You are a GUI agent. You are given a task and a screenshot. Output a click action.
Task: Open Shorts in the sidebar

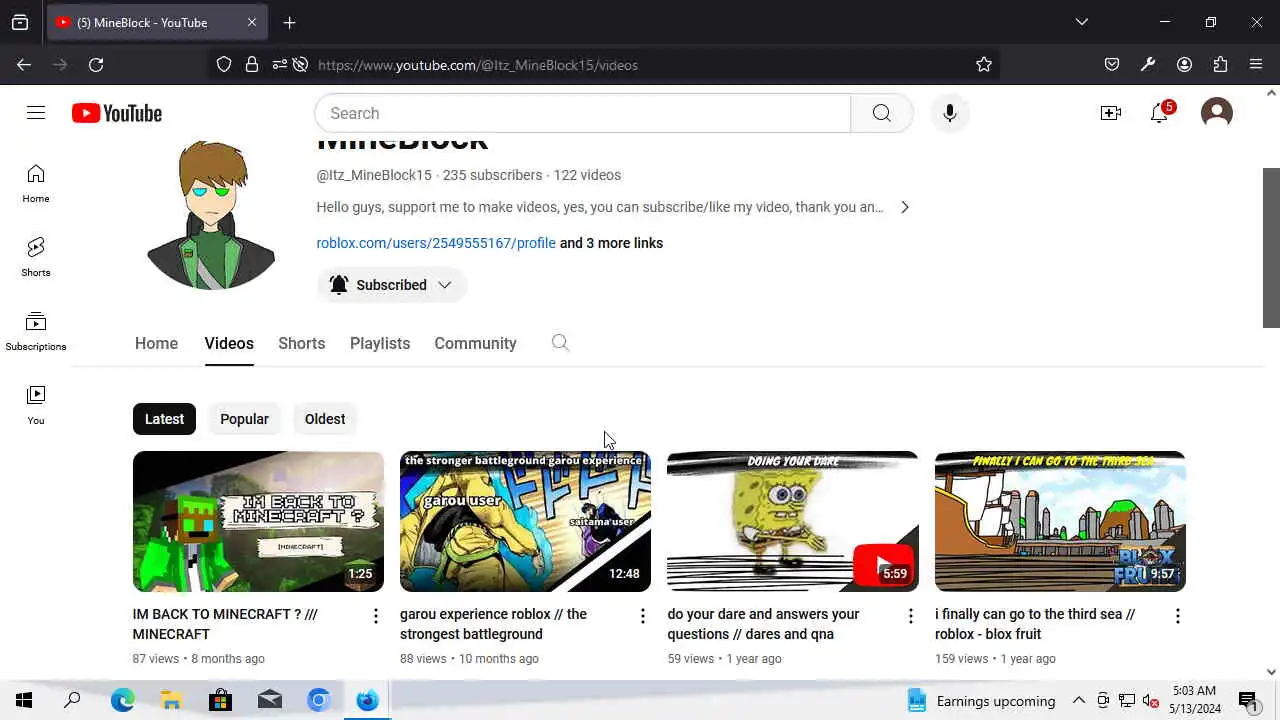coord(36,257)
